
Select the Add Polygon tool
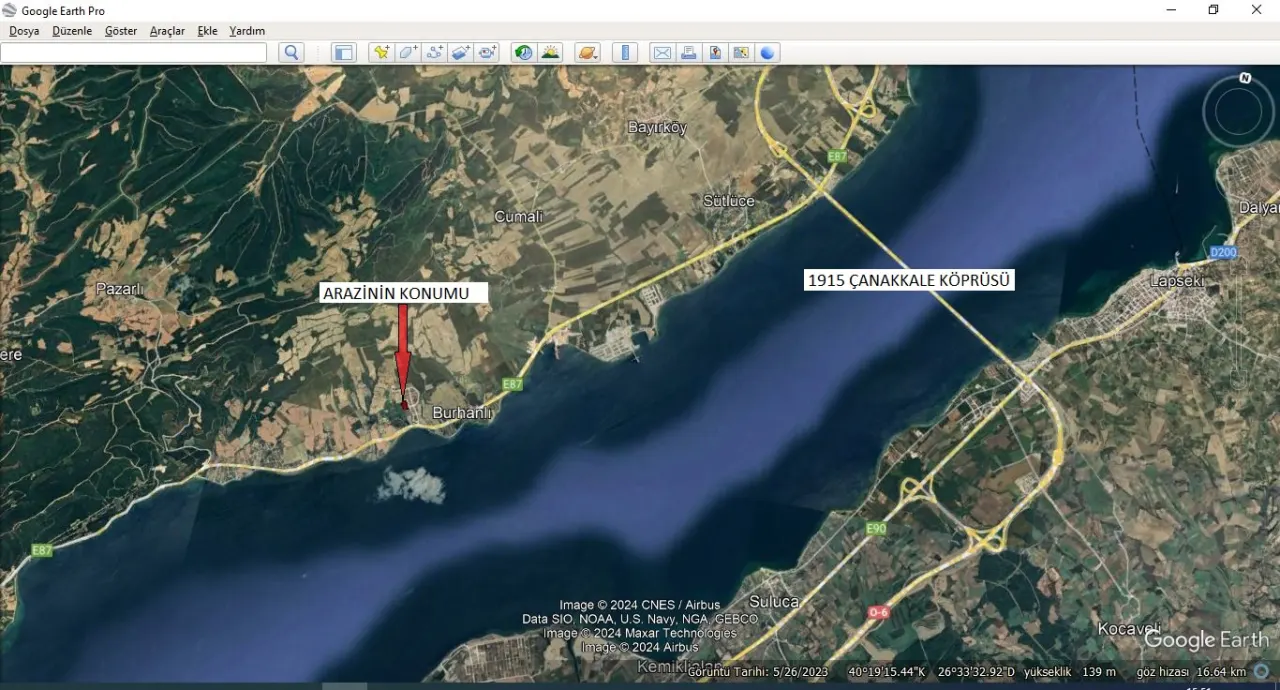point(408,53)
